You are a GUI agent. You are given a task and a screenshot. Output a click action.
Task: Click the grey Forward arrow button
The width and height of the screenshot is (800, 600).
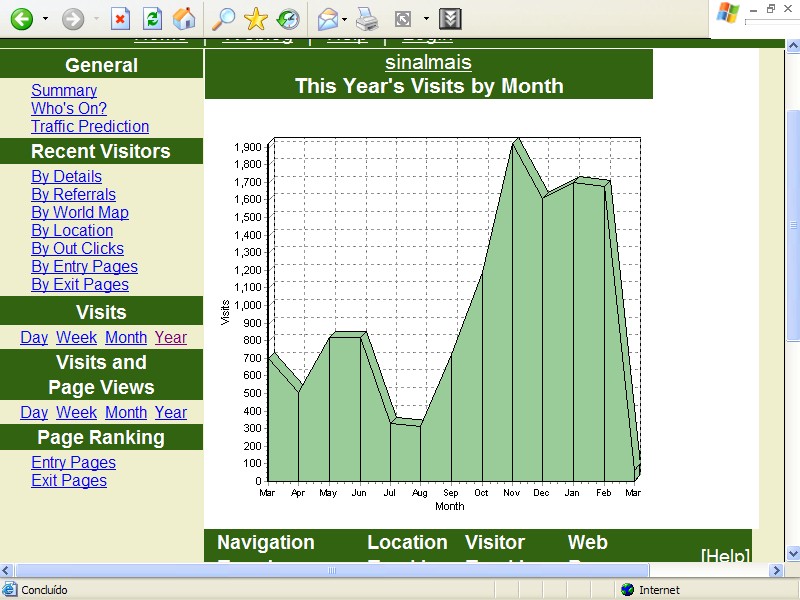point(73,19)
